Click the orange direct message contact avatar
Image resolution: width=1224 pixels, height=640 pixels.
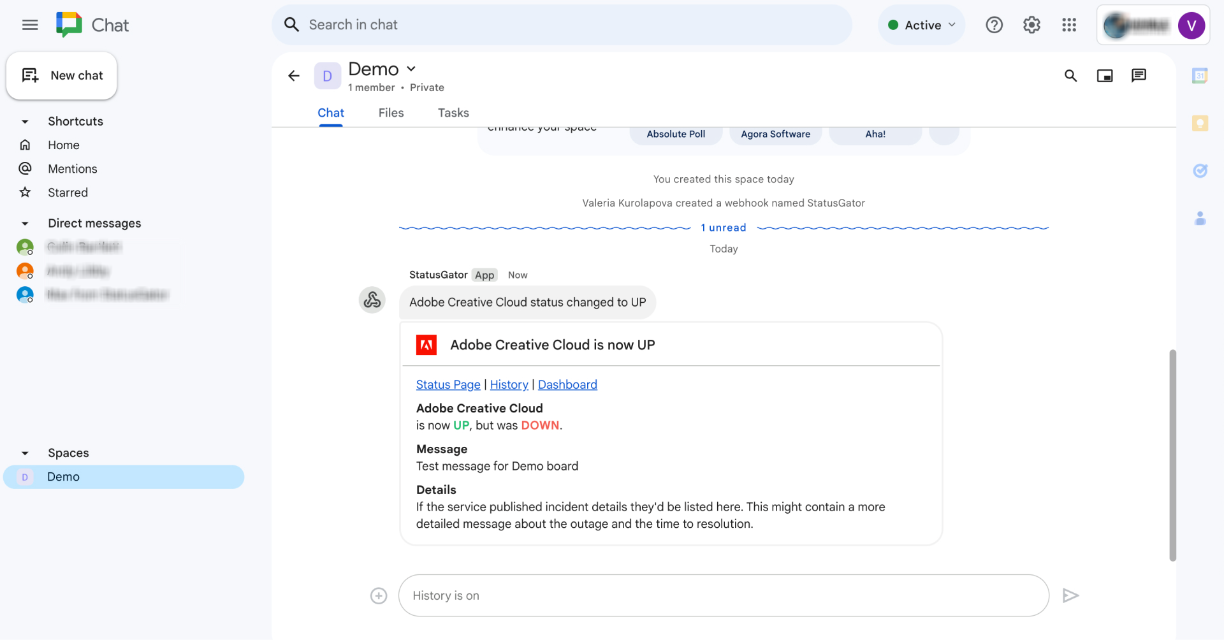[25, 271]
